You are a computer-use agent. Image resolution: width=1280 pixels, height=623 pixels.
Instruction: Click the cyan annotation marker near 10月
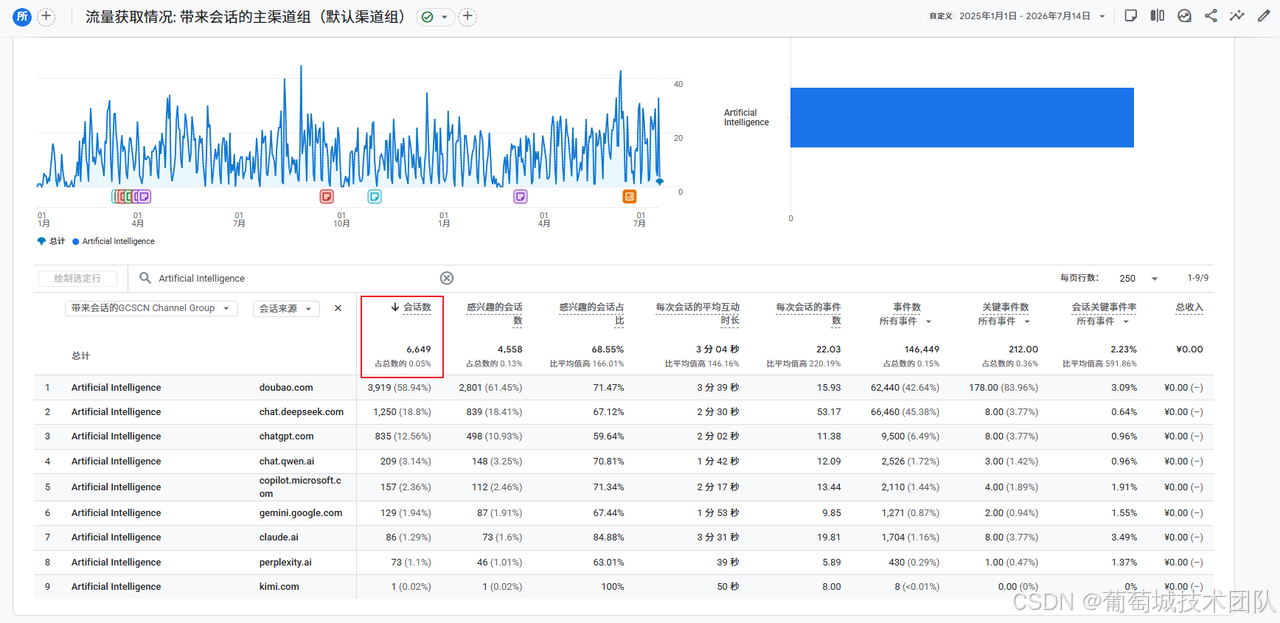click(375, 197)
